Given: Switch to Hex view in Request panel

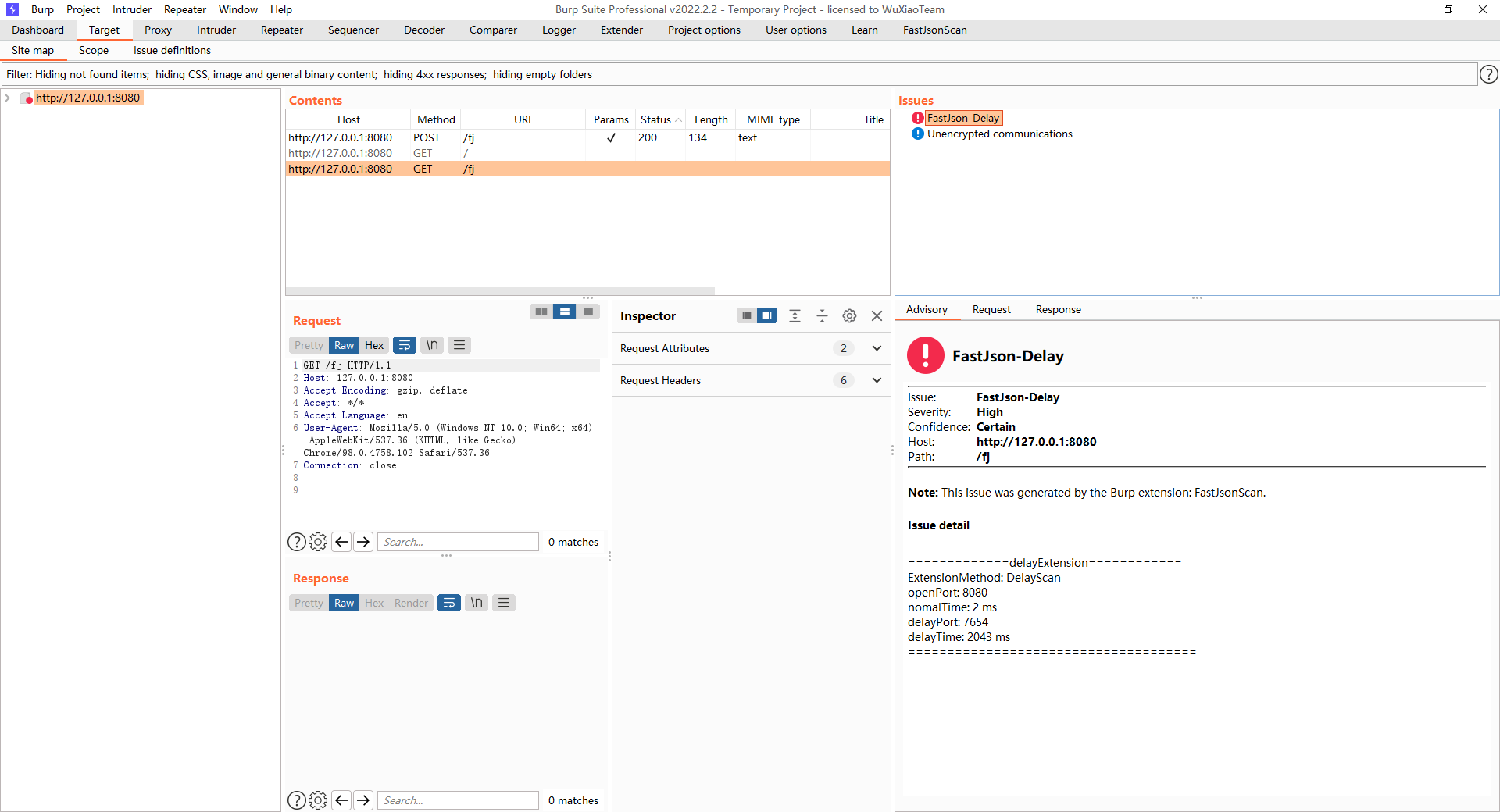Looking at the screenshot, I should tap(374, 345).
